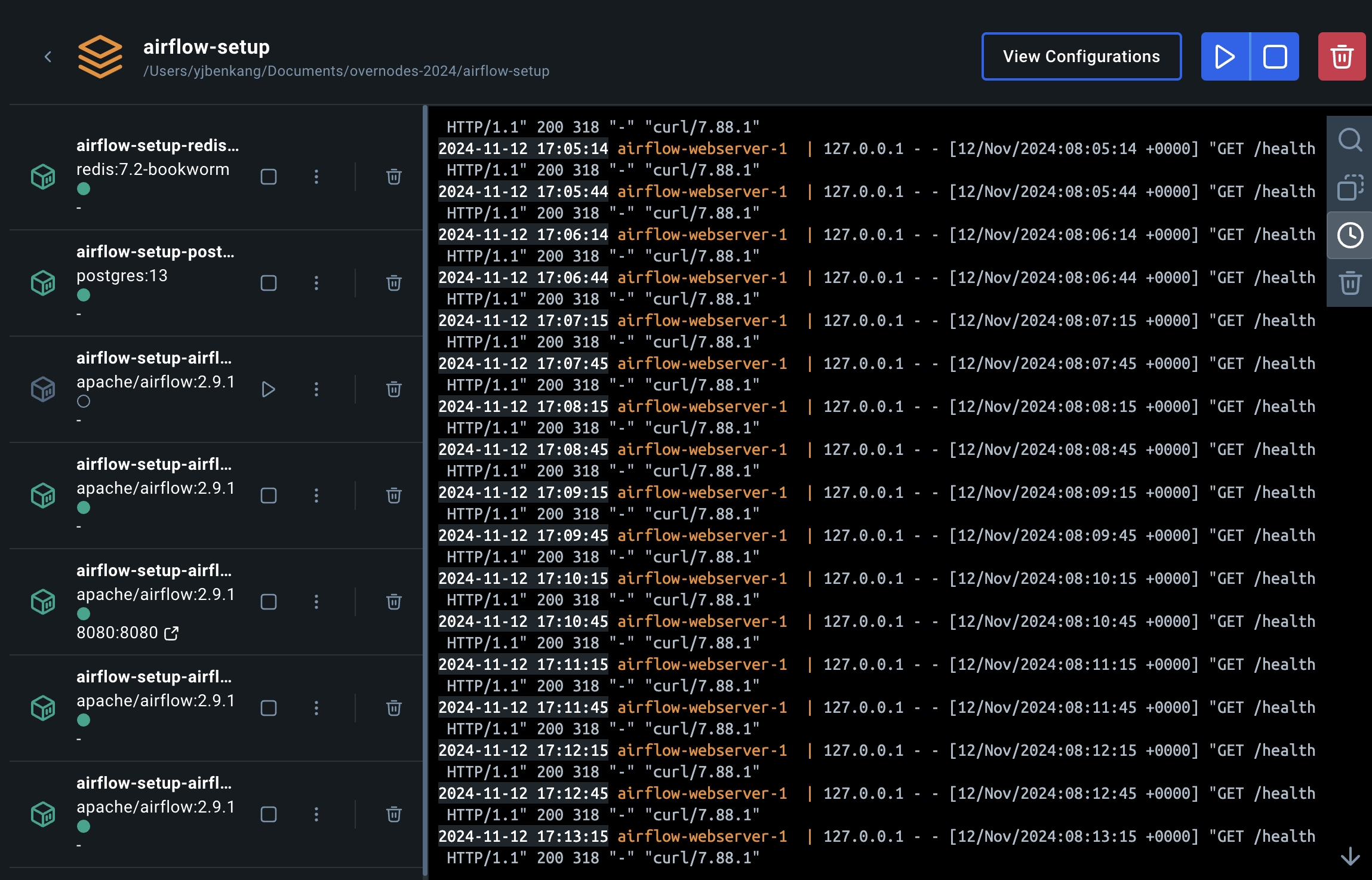Click the divider scrollbar between the list and the logs
Viewport: 1372px width, 880px height.
(425, 490)
